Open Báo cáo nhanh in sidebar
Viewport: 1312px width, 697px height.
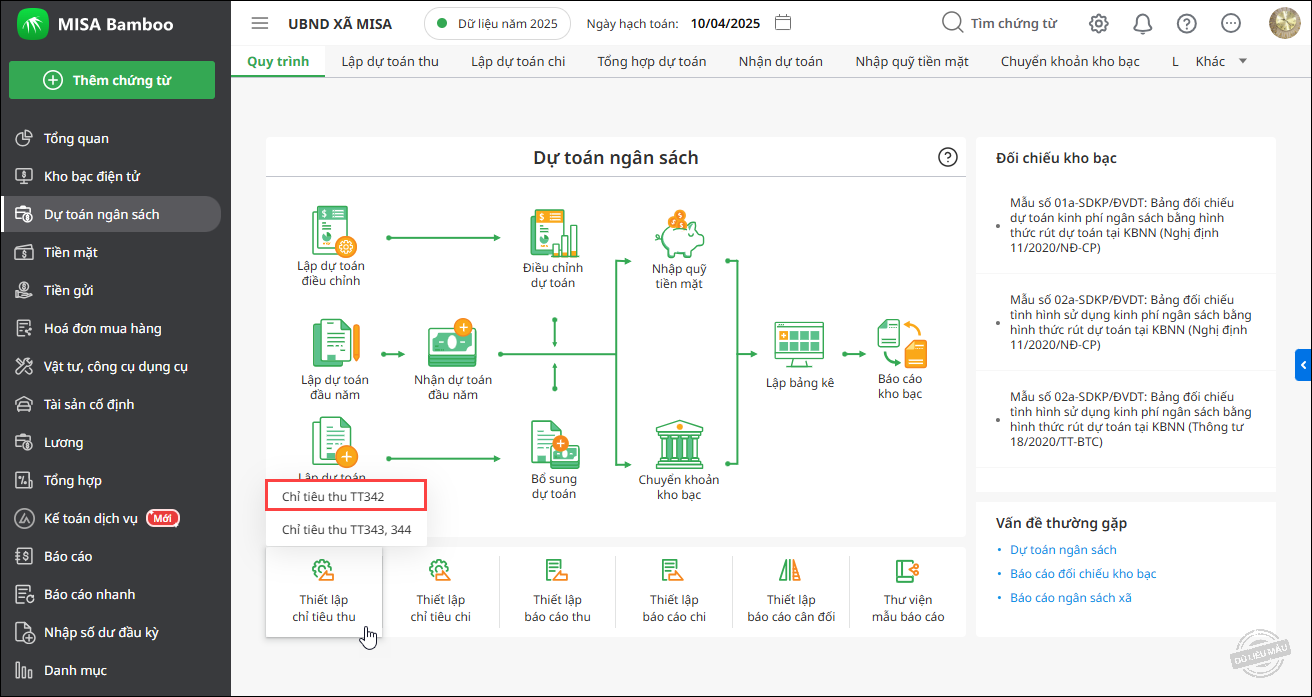[x=112, y=594]
